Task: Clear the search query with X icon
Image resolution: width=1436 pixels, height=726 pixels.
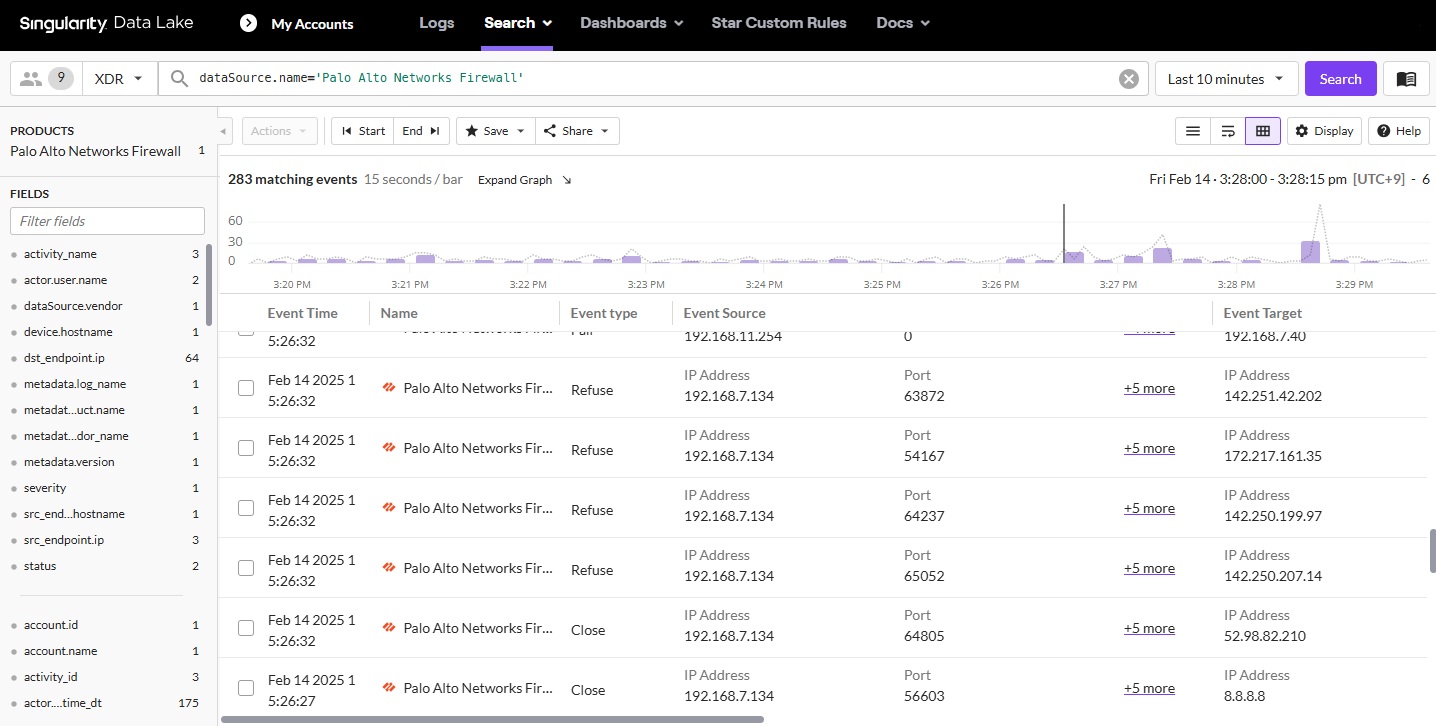Action: point(1128,79)
